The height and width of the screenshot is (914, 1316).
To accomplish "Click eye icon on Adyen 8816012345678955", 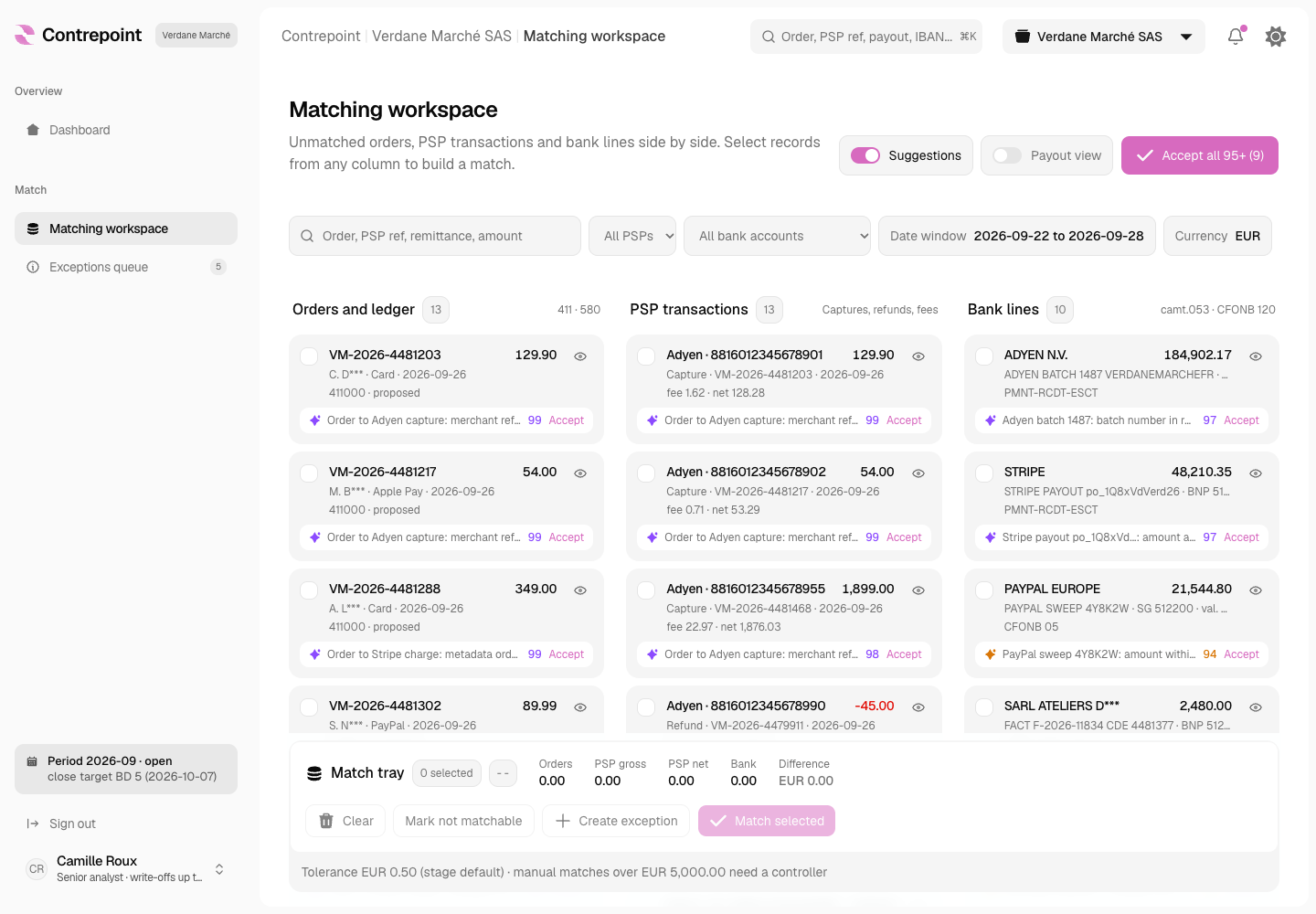I will click(x=918, y=590).
